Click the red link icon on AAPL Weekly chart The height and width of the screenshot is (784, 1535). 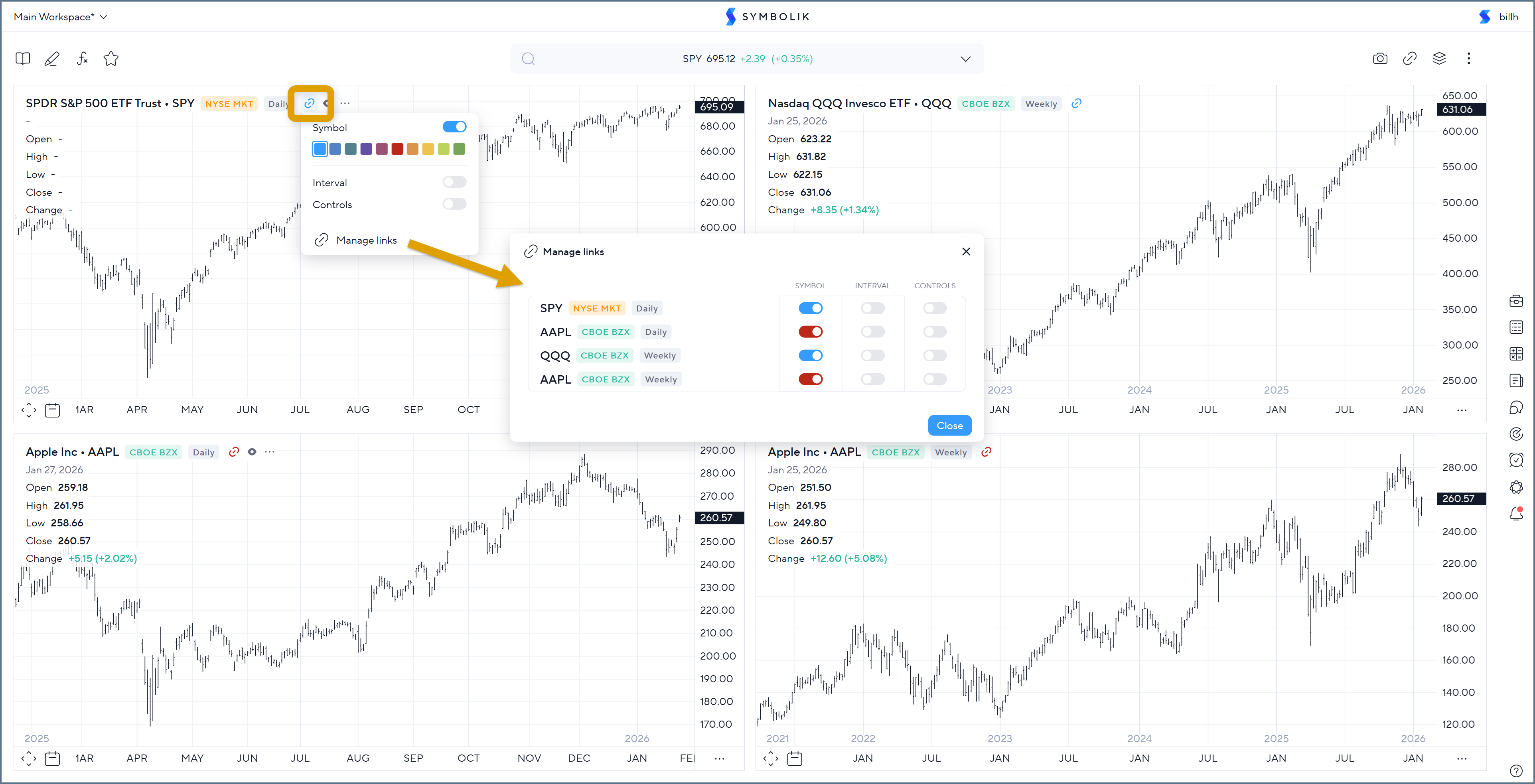pos(986,452)
